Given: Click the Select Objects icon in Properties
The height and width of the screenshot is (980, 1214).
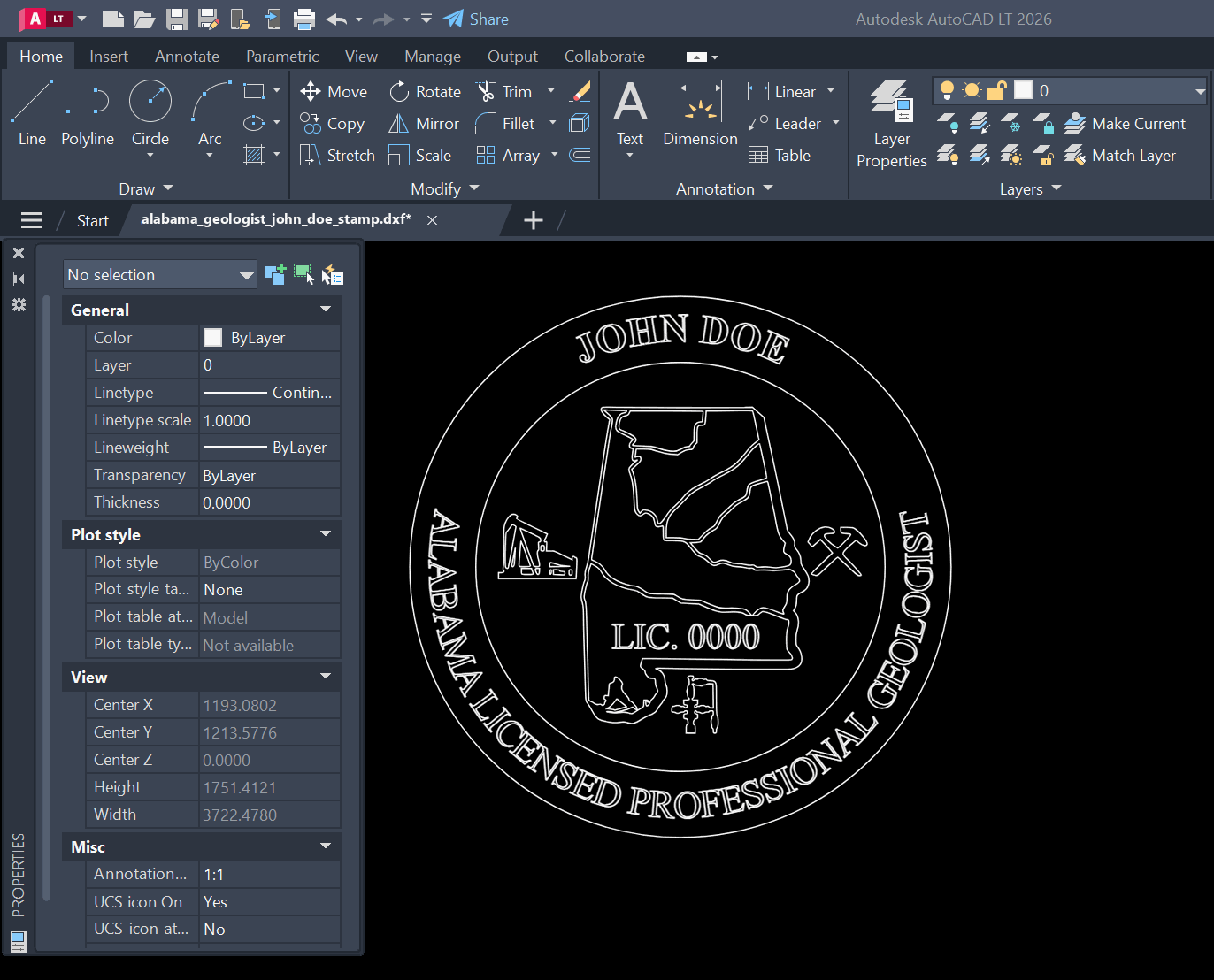Looking at the screenshot, I should point(303,275).
